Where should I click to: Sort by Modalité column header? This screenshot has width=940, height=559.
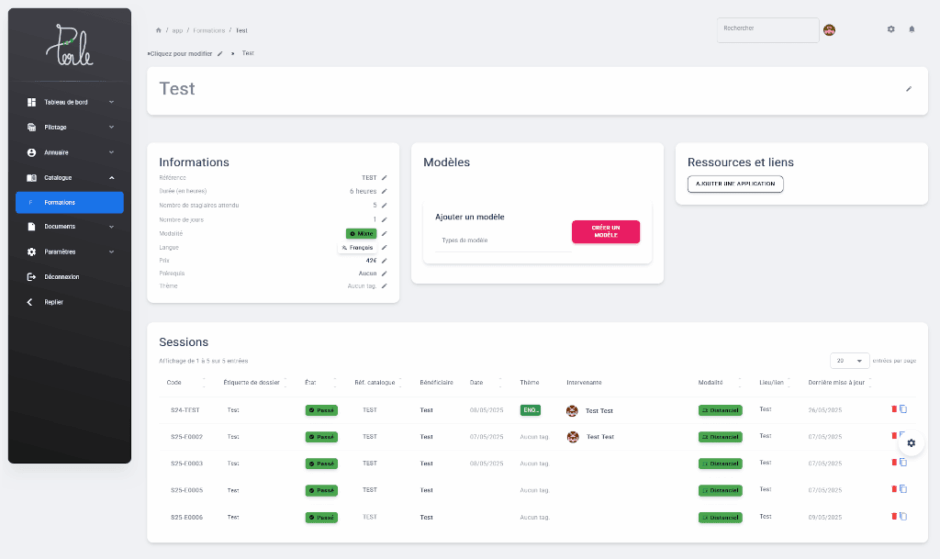tap(719, 383)
